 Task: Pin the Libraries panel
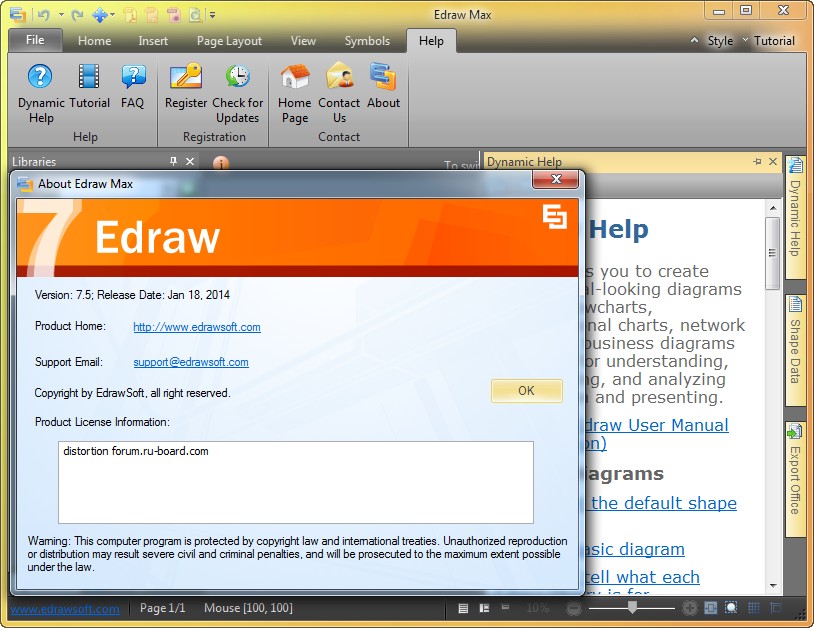click(x=173, y=161)
